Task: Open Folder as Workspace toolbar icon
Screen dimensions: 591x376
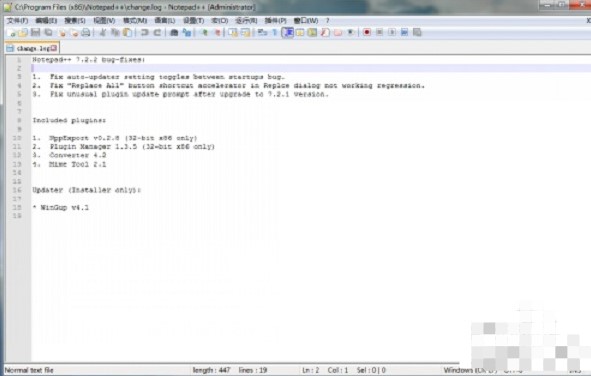Action: pyautogui.click(x=338, y=32)
